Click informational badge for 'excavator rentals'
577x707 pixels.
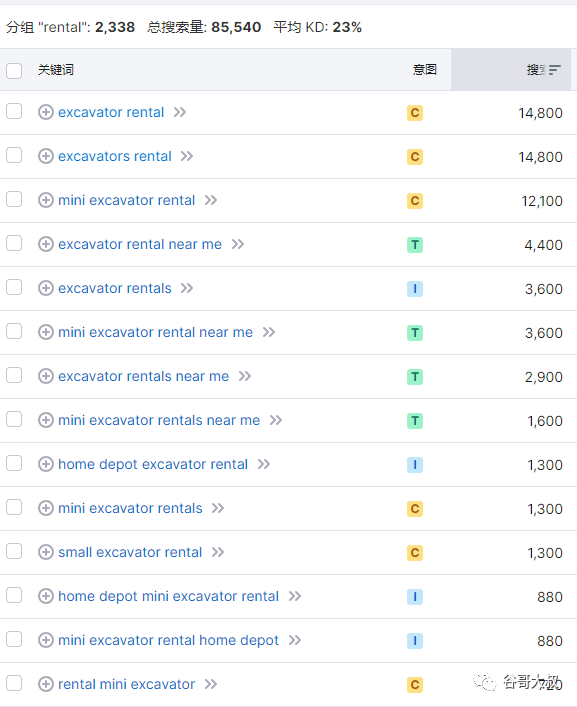(x=415, y=289)
